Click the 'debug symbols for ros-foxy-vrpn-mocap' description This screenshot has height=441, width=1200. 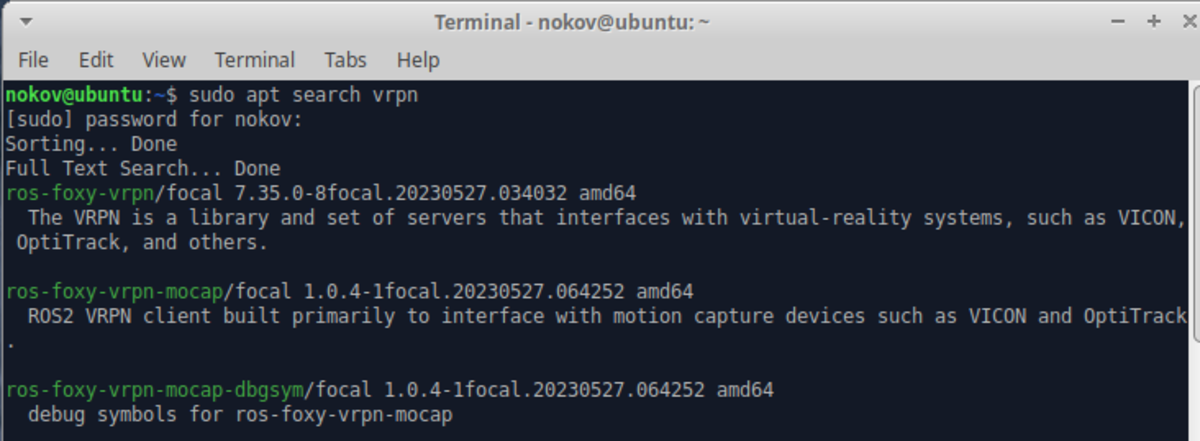coord(240,414)
